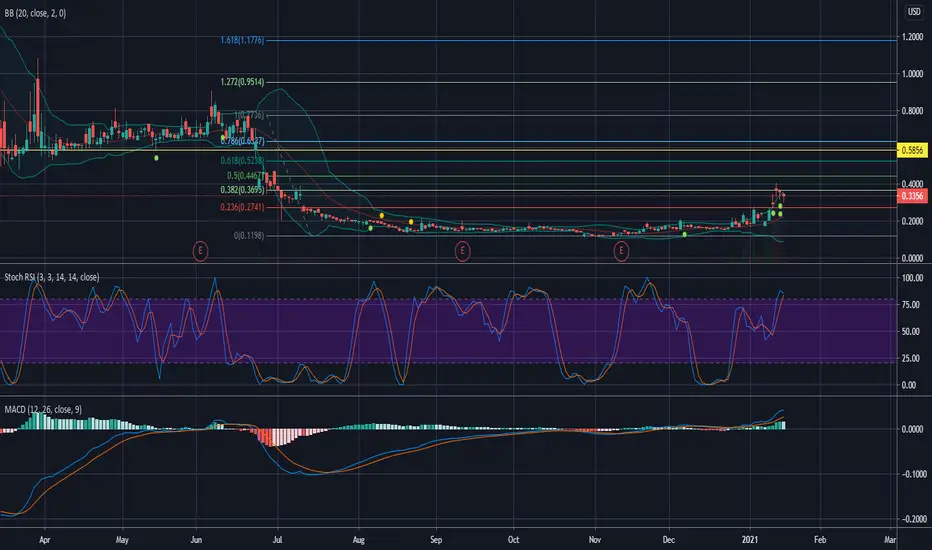932x550 pixels.
Task: Click 100.00 on the Stoch RSI scale
Action: click(912, 278)
